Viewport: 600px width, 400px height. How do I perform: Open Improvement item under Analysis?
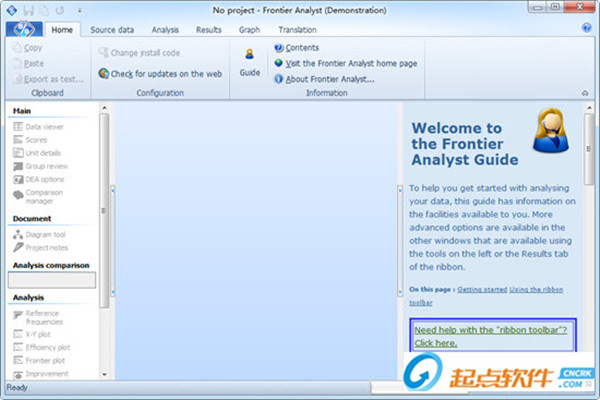click(x=41, y=374)
